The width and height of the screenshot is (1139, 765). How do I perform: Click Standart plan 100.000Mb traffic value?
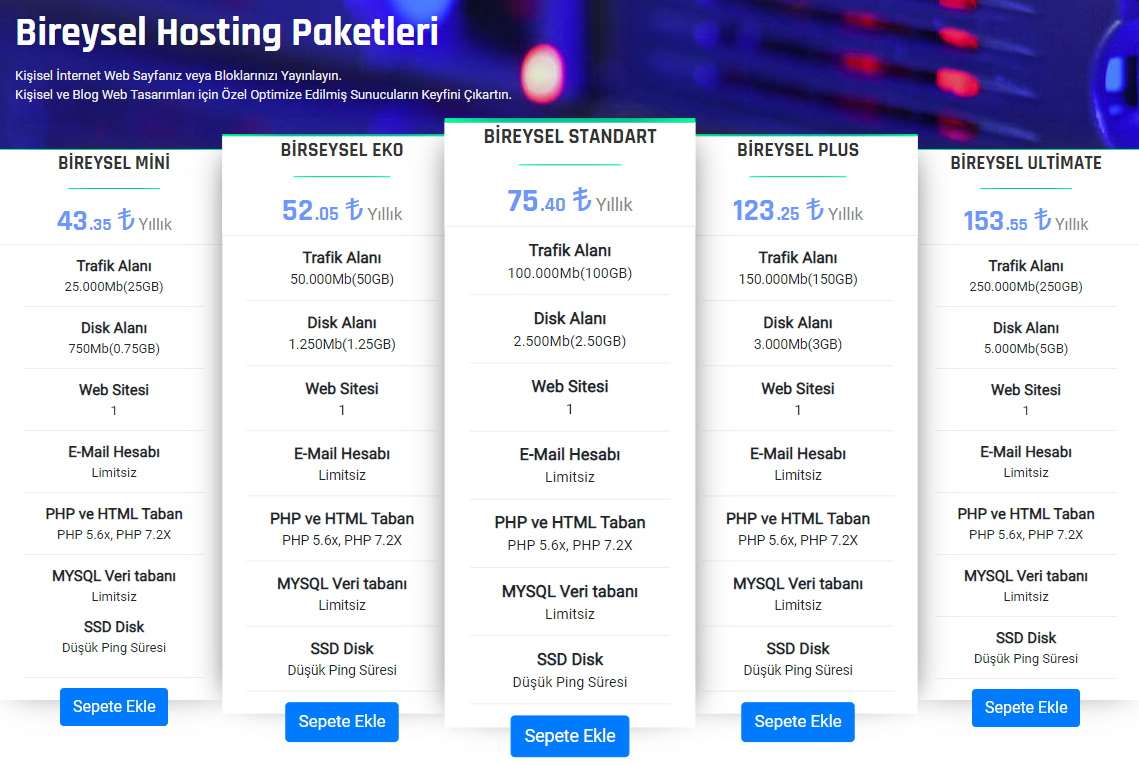570,273
